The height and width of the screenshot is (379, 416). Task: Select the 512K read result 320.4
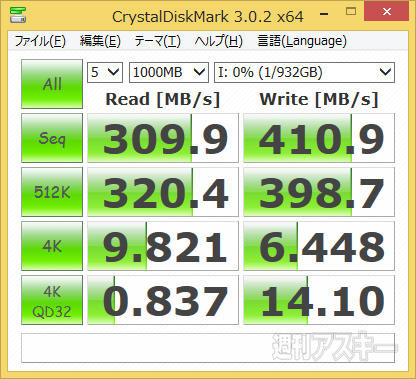click(x=163, y=192)
